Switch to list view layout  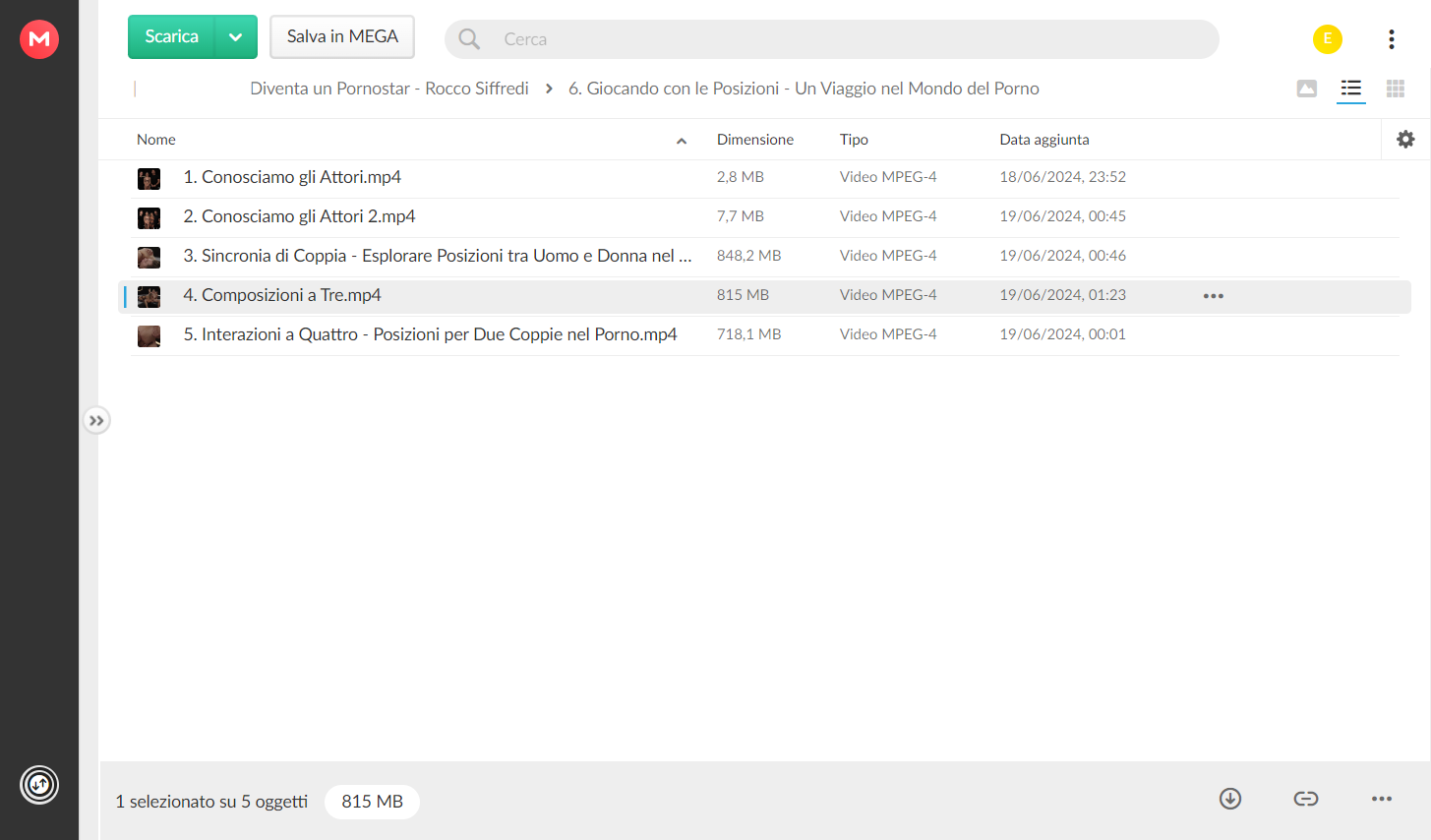pyautogui.click(x=1351, y=89)
